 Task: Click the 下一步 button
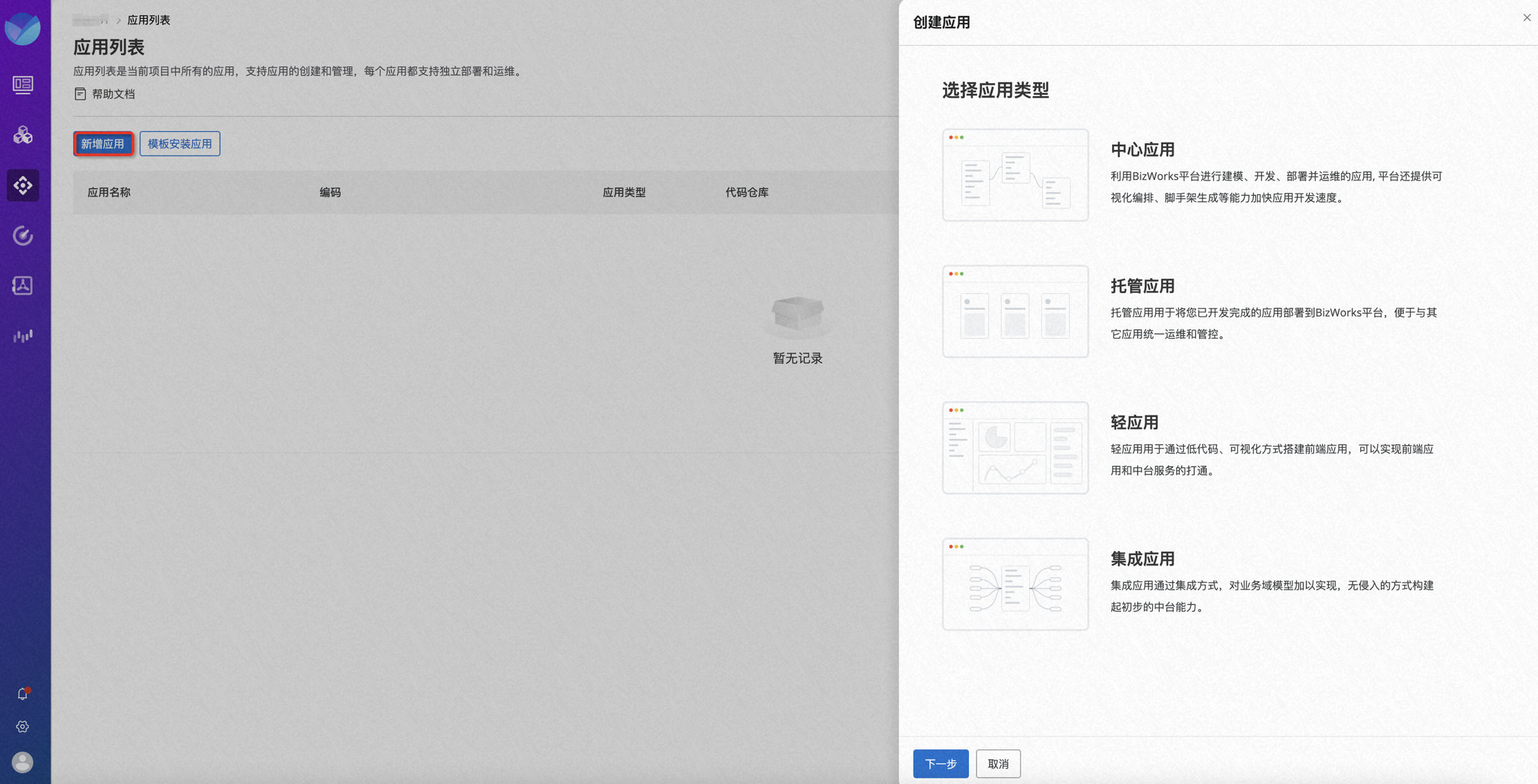click(x=941, y=764)
